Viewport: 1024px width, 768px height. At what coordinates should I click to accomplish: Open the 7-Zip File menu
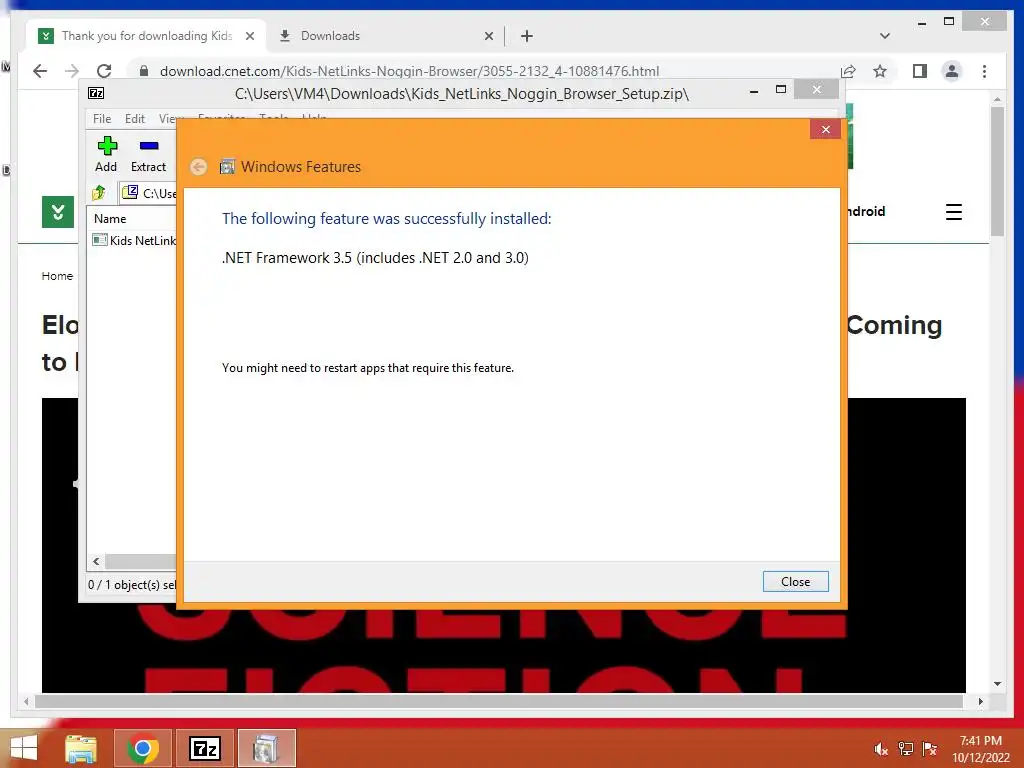click(x=102, y=119)
